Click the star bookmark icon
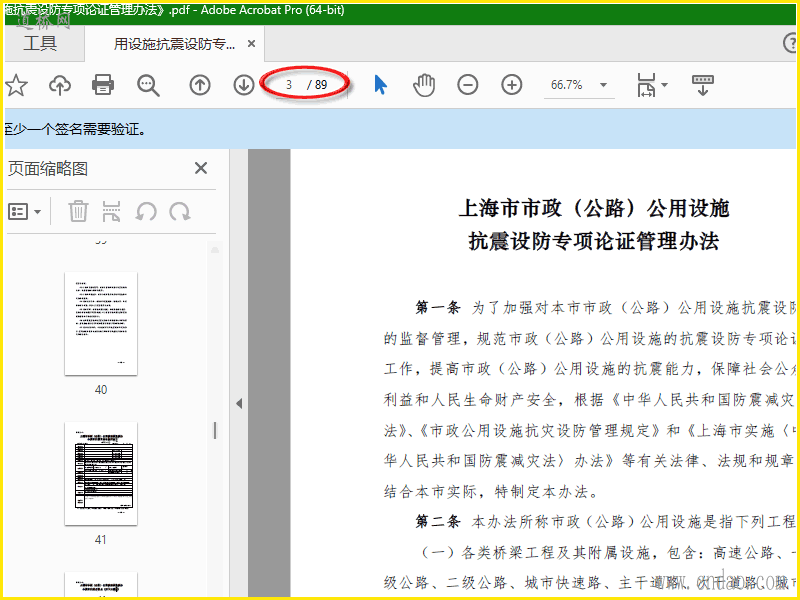The height and width of the screenshot is (600, 800). point(16,85)
